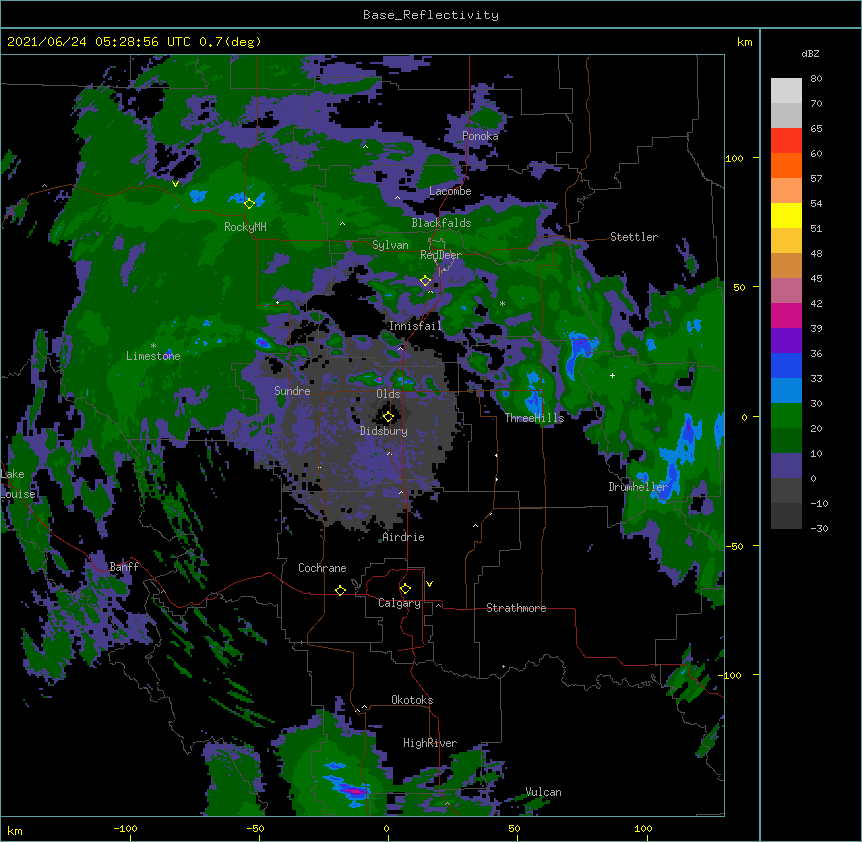Click the radar site marker above Didsbury
Viewport: 862px width, 842px height.
[388, 417]
